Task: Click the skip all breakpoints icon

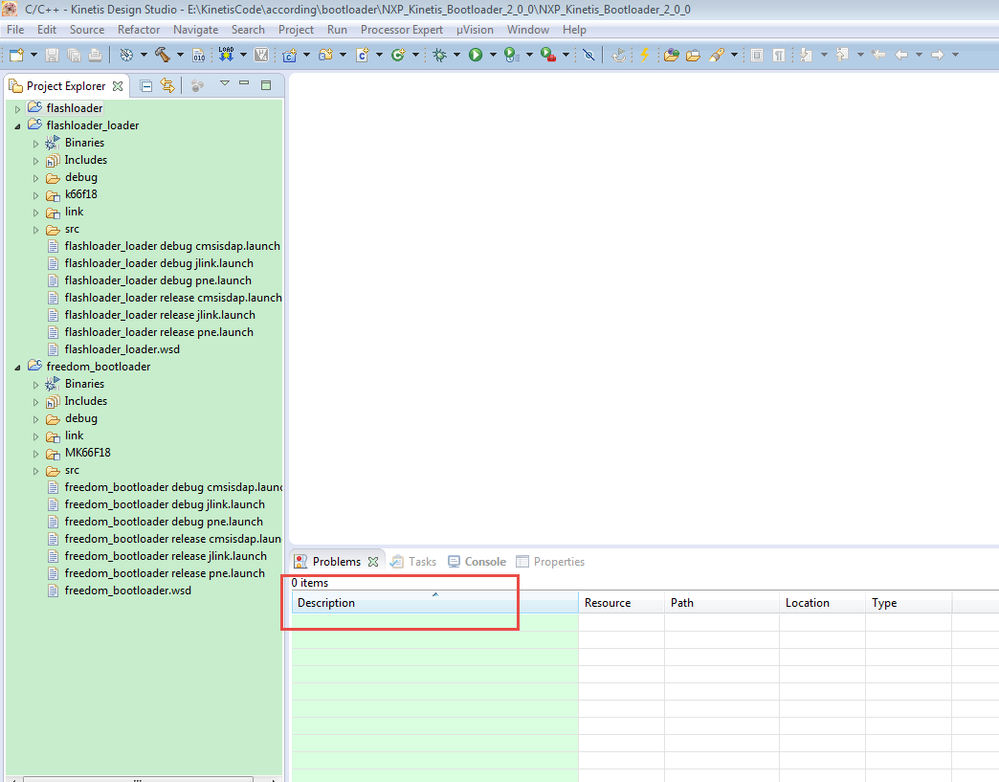Action: (589, 55)
